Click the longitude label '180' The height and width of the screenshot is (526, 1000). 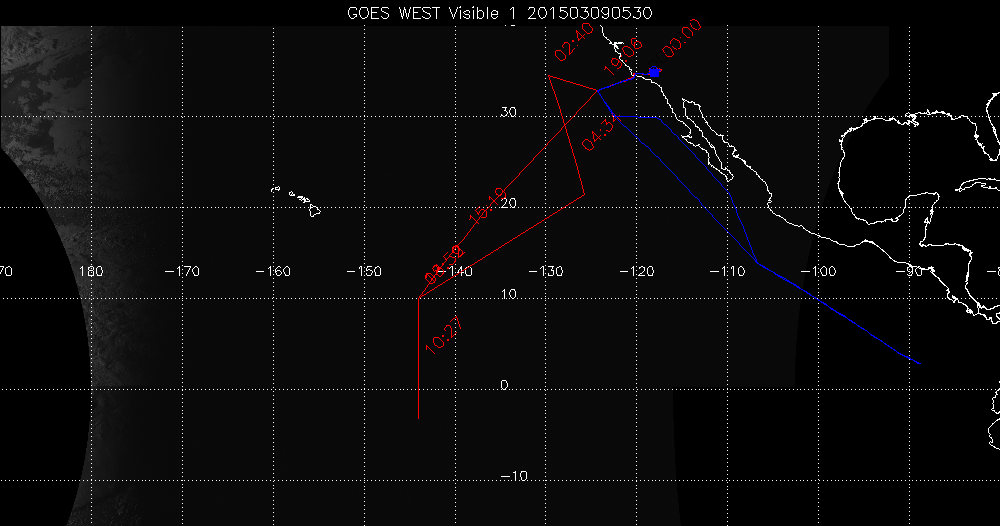click(x=91, y=271)
